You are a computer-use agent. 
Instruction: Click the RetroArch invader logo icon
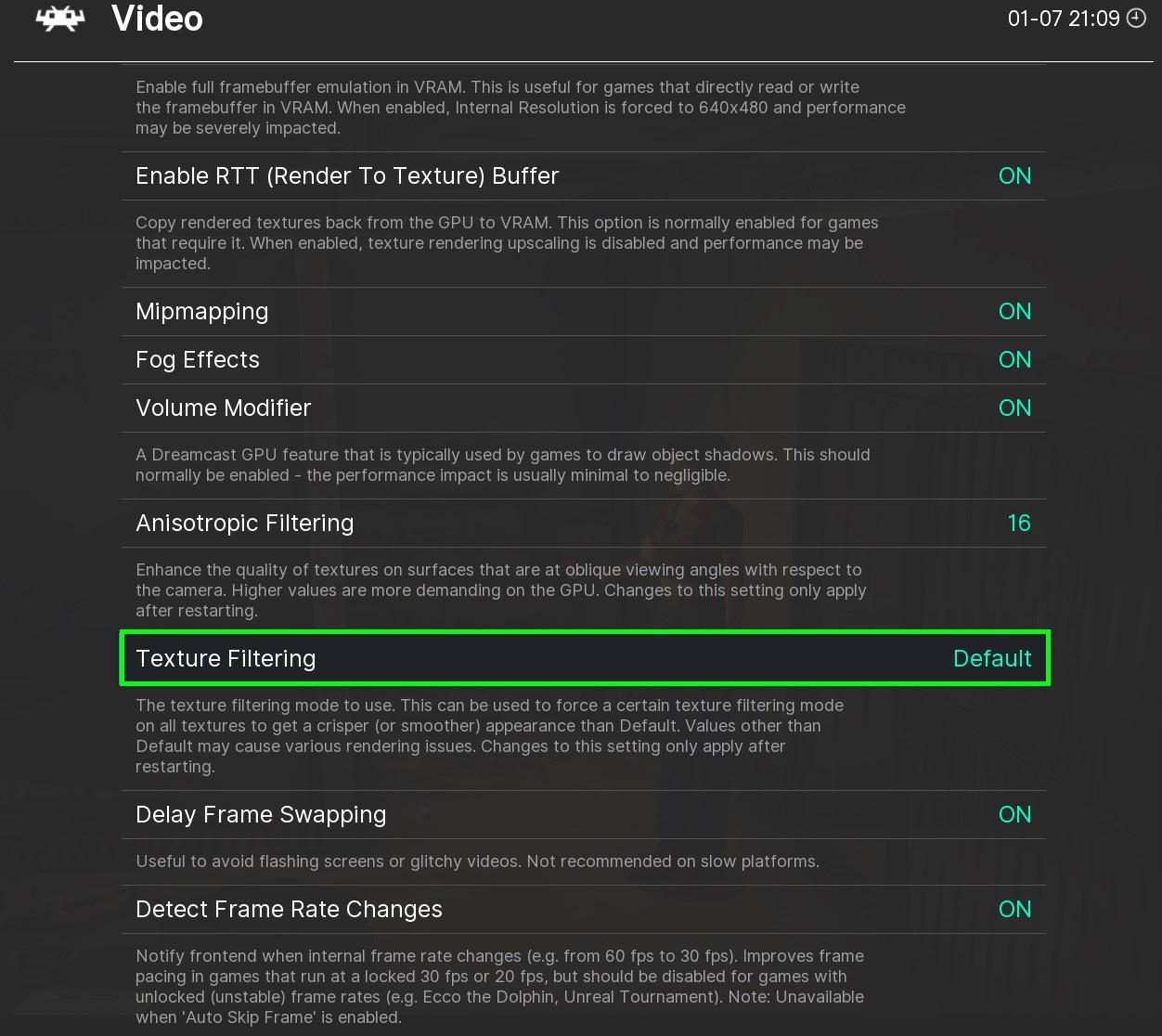[x=60, y=19]
